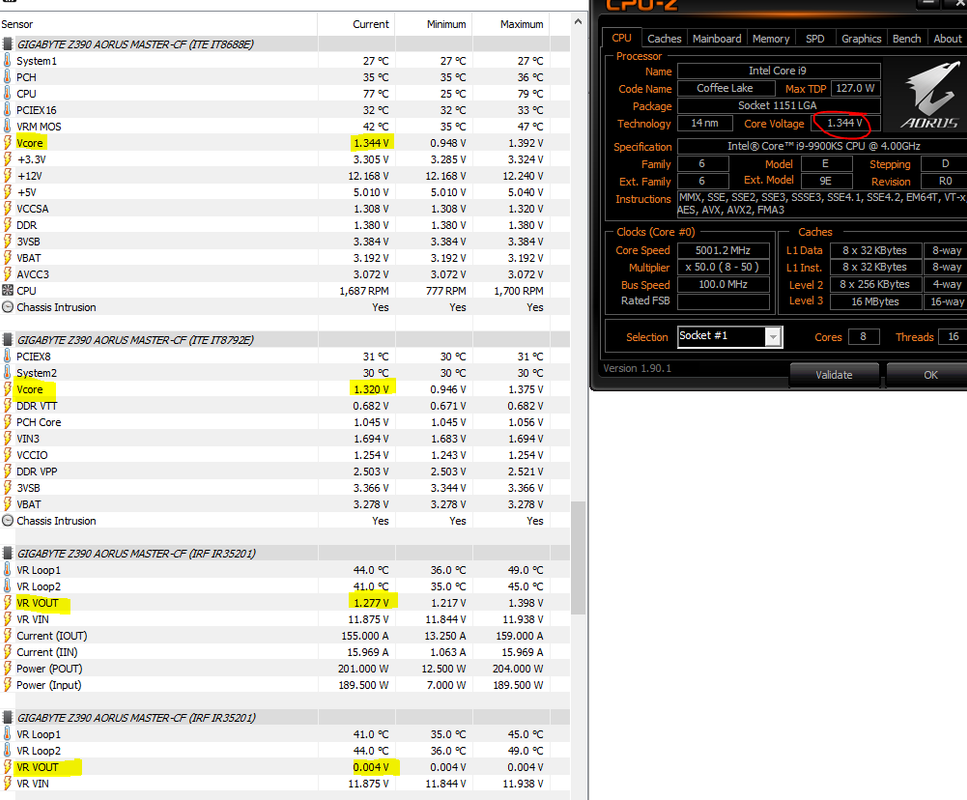Screen dimensions: 967x800
Task: Click the scroll-up arrow of sensor list
Action: point(578,22)
